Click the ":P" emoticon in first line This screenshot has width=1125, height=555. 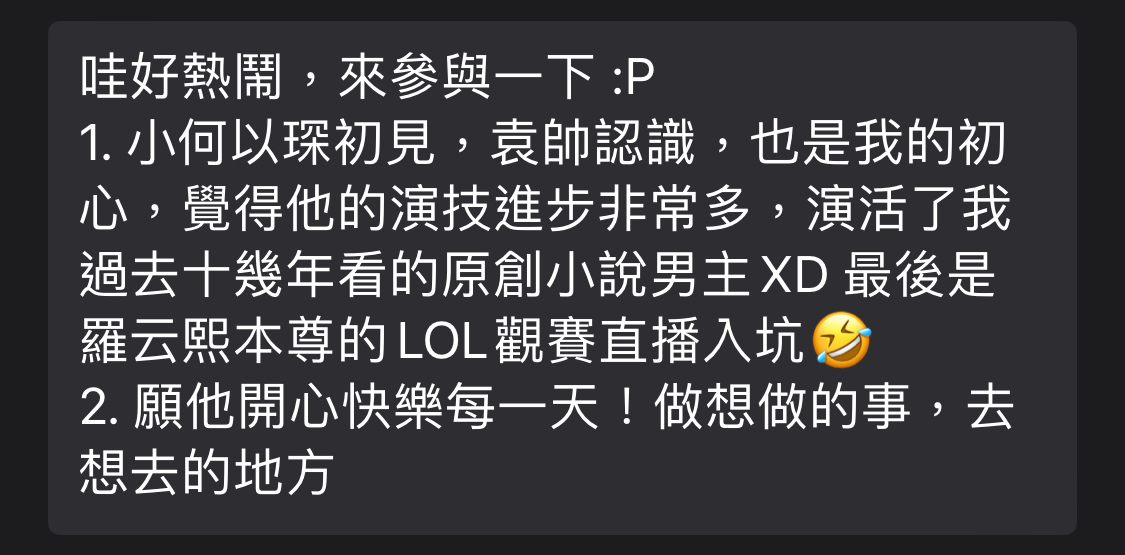click(x=634, y=77)
